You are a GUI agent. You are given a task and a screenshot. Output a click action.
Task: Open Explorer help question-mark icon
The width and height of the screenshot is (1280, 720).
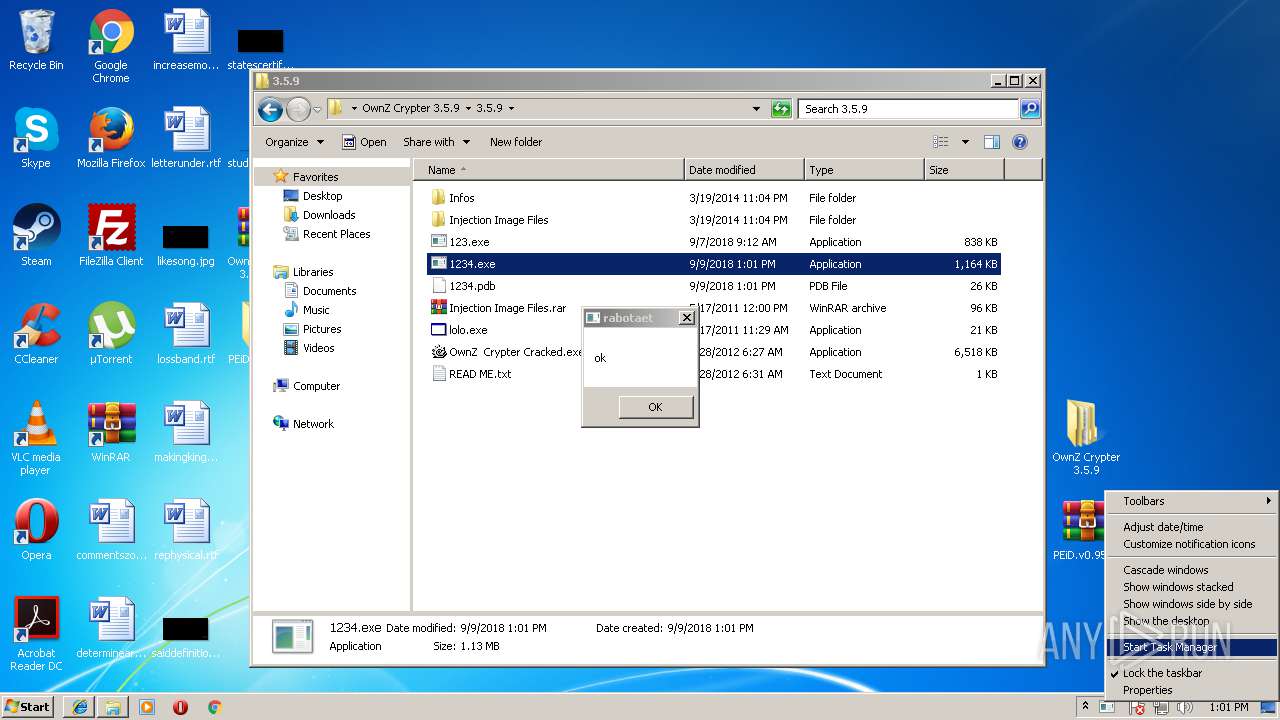(1019, 142)
